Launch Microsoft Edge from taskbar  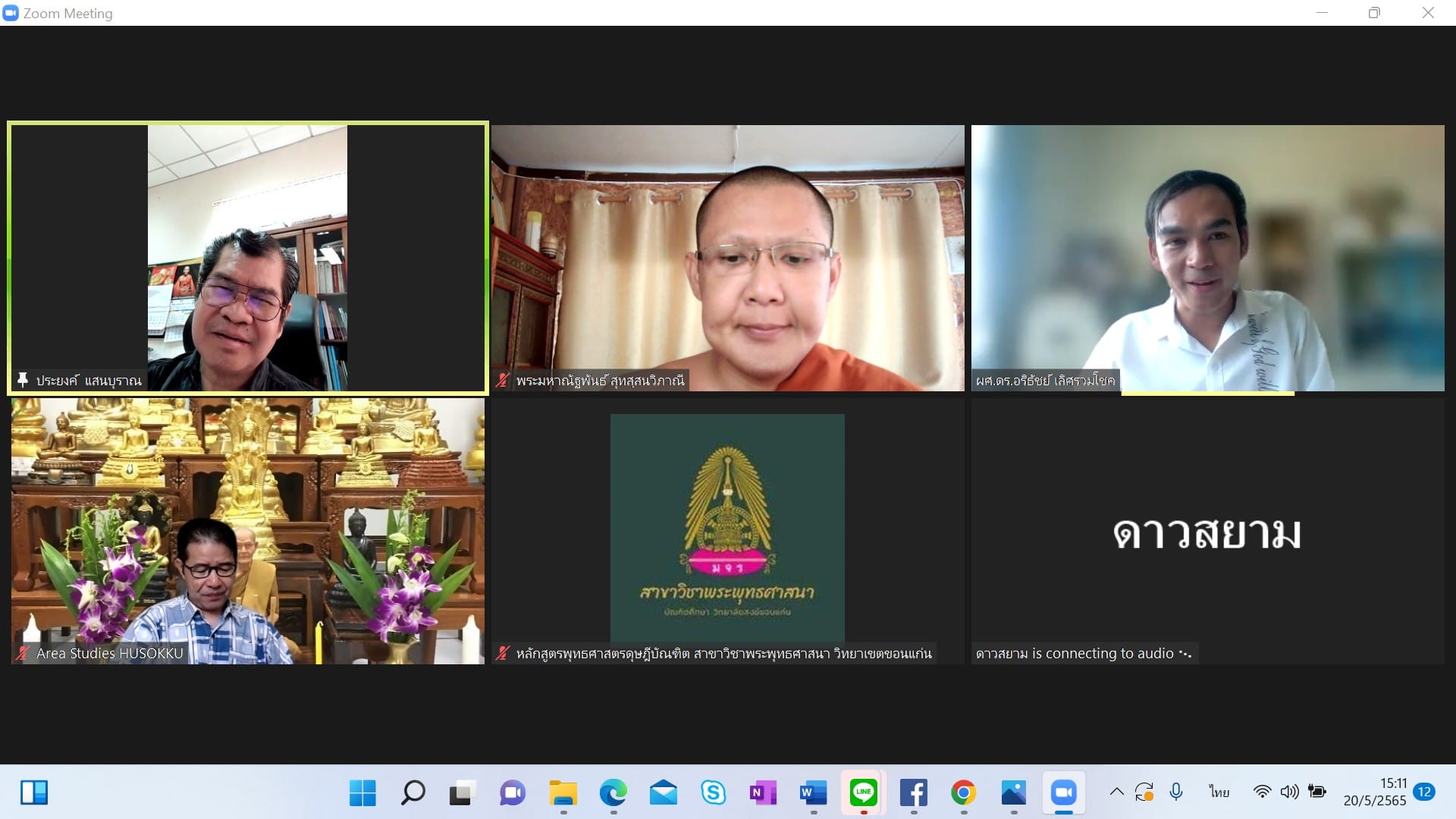tap(613, 792)
